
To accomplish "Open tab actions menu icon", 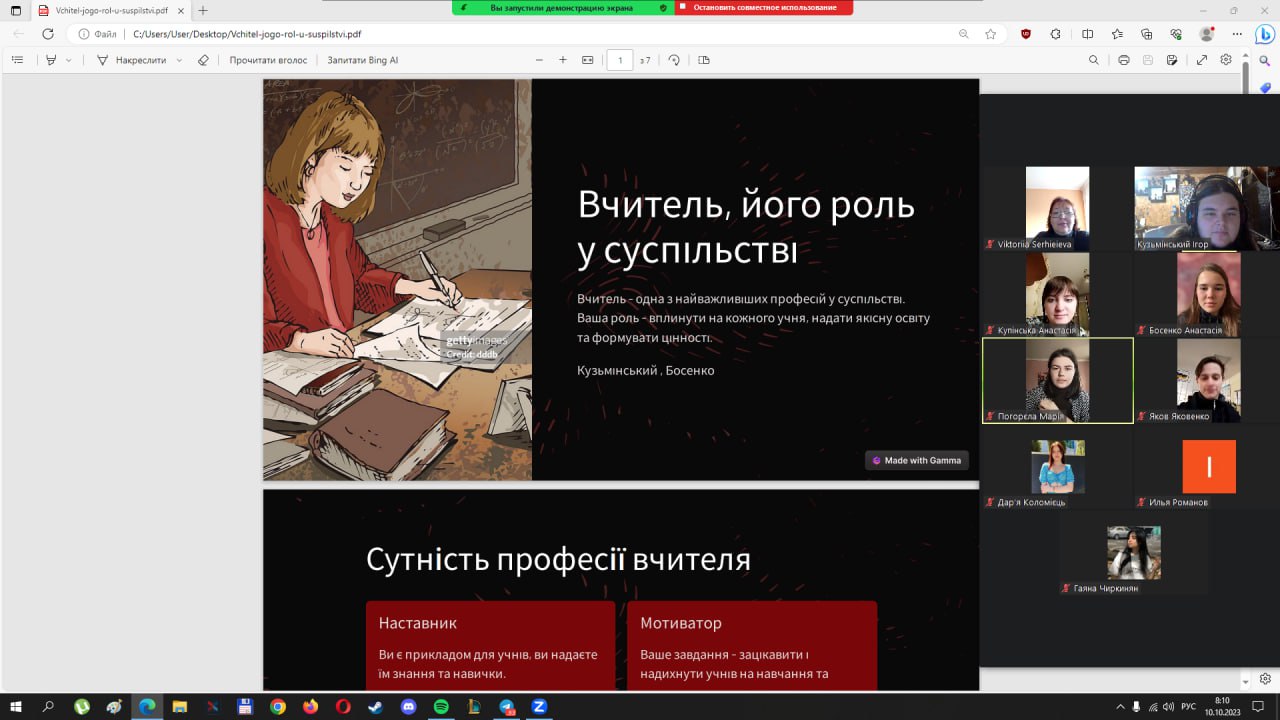I will [15, 10].
